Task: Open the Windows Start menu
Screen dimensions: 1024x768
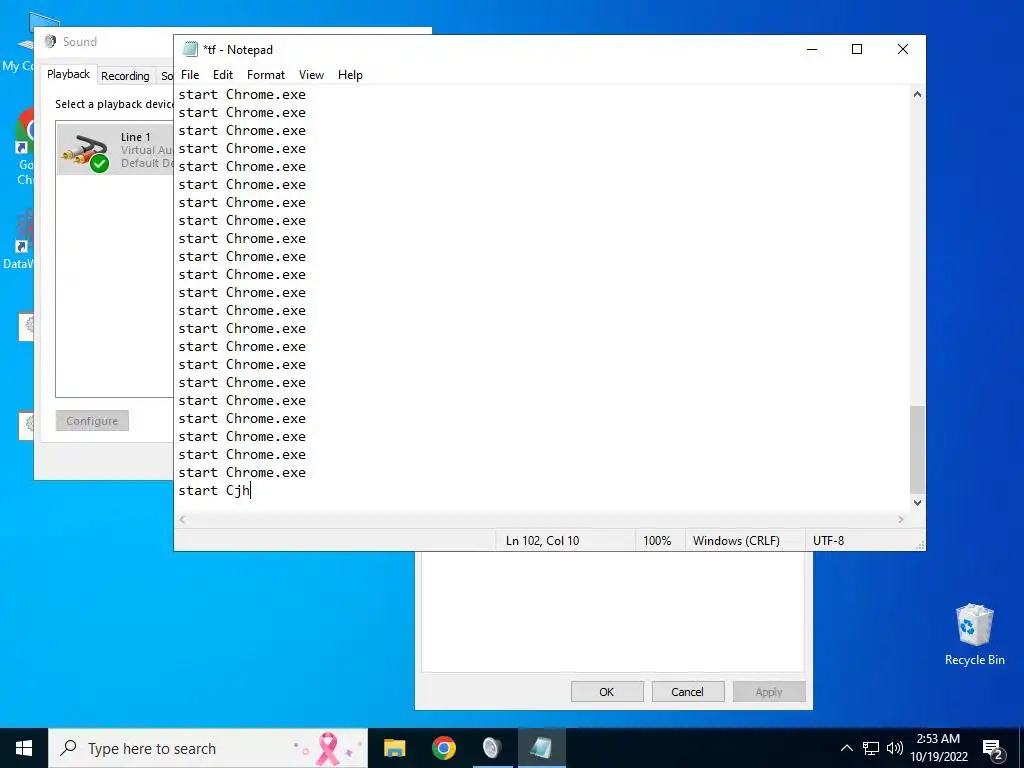Action: [24, 748]
